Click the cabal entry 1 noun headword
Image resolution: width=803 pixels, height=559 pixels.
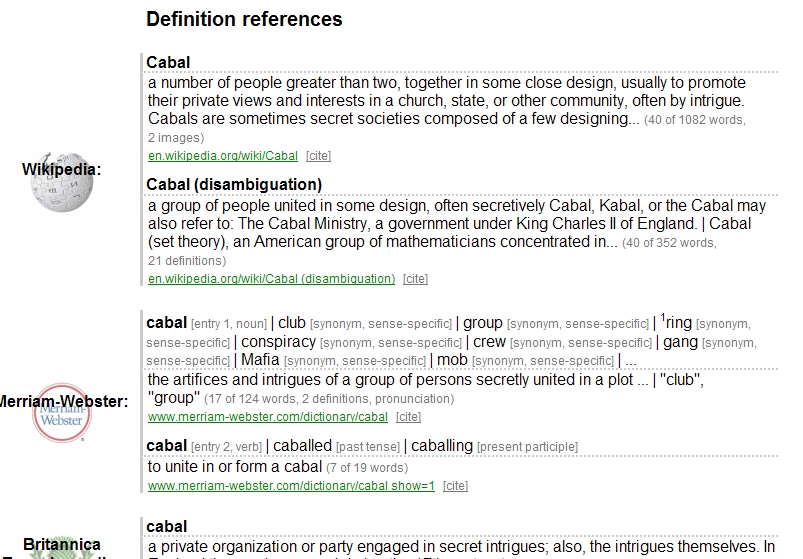click(x=166, y=323)
